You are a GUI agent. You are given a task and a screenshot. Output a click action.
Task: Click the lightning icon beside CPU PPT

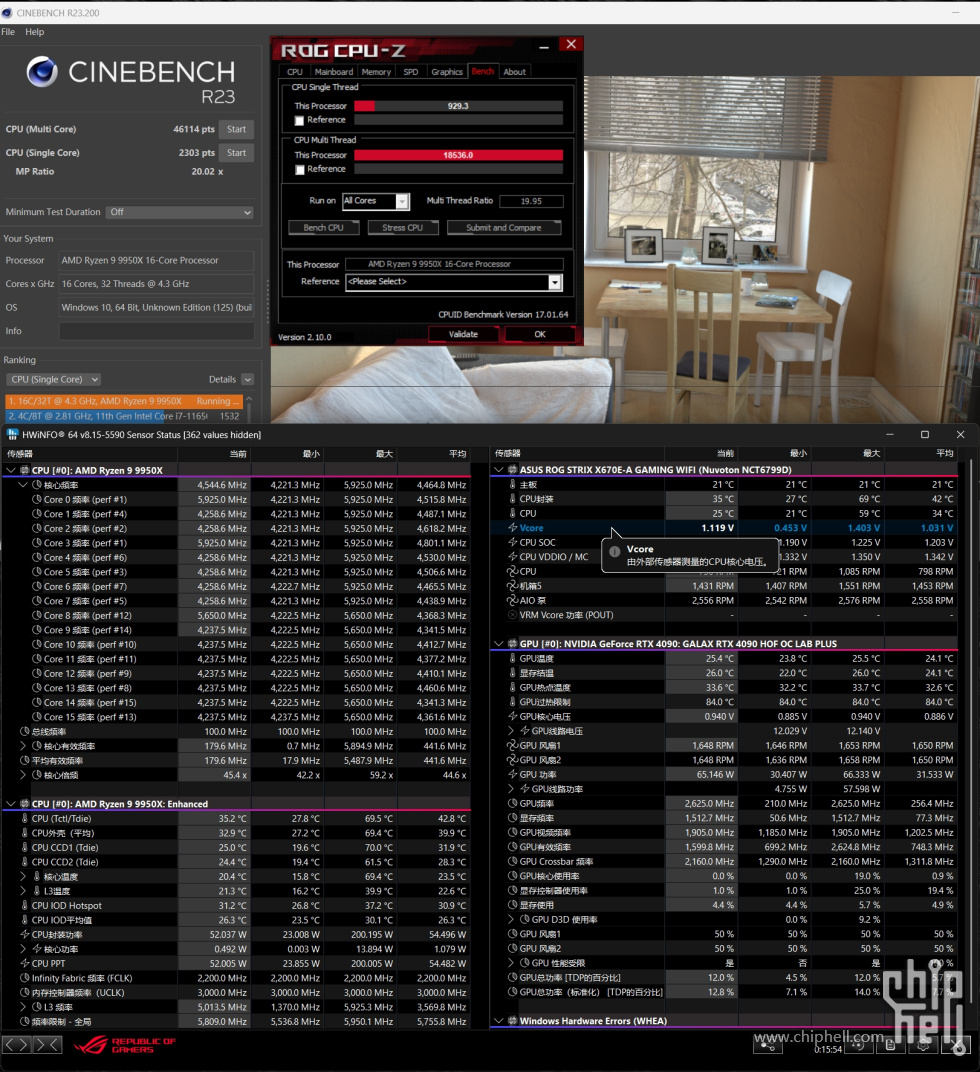25,963
